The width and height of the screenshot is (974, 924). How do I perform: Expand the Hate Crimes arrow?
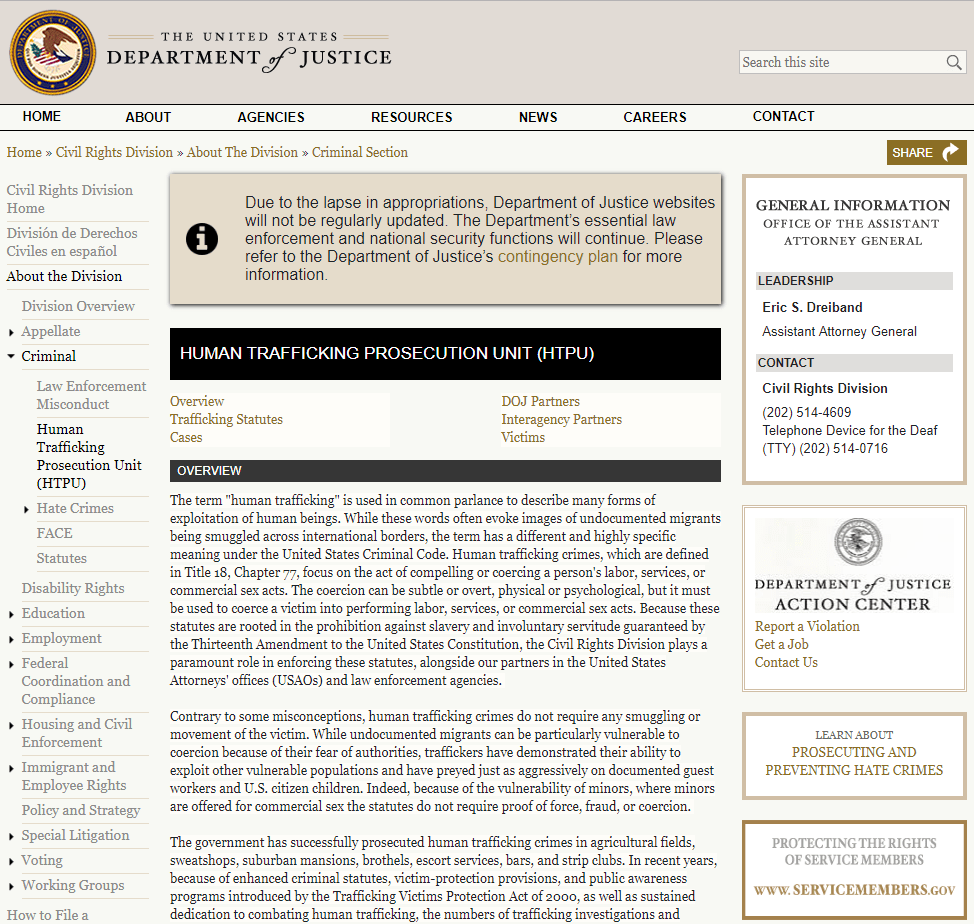click(26, 510)
